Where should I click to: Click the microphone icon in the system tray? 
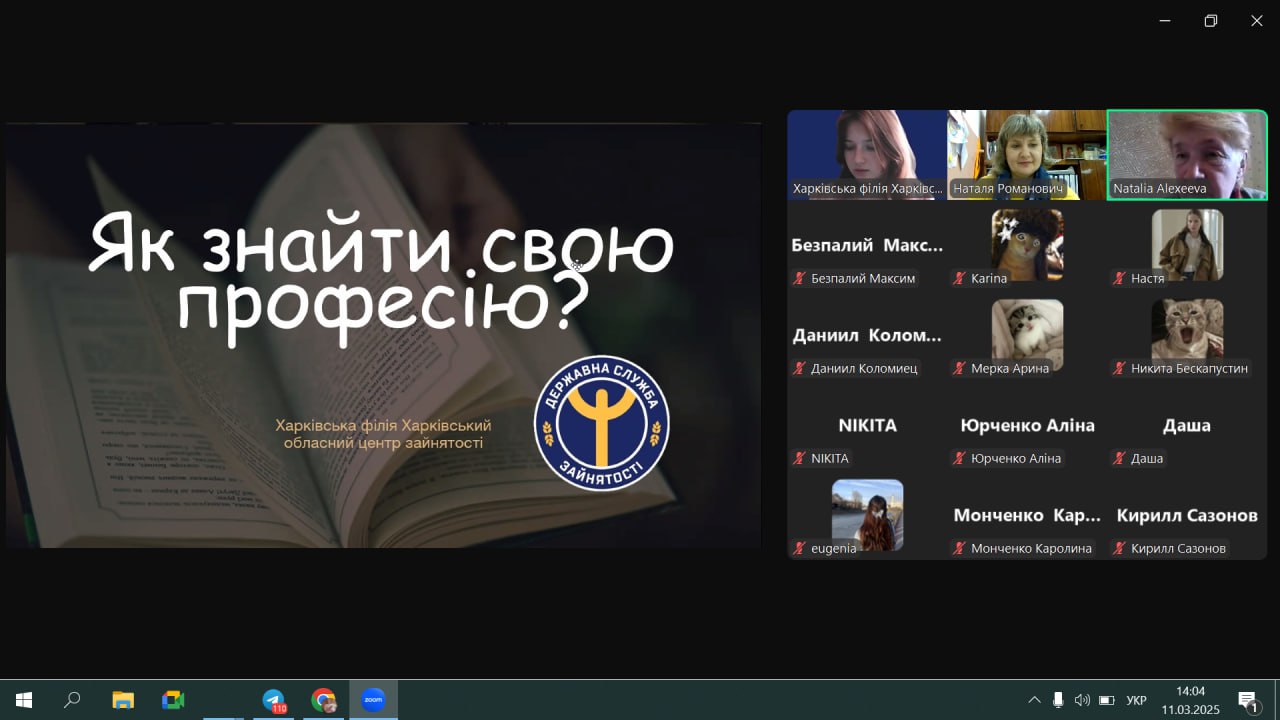[x=1058, y=700]
